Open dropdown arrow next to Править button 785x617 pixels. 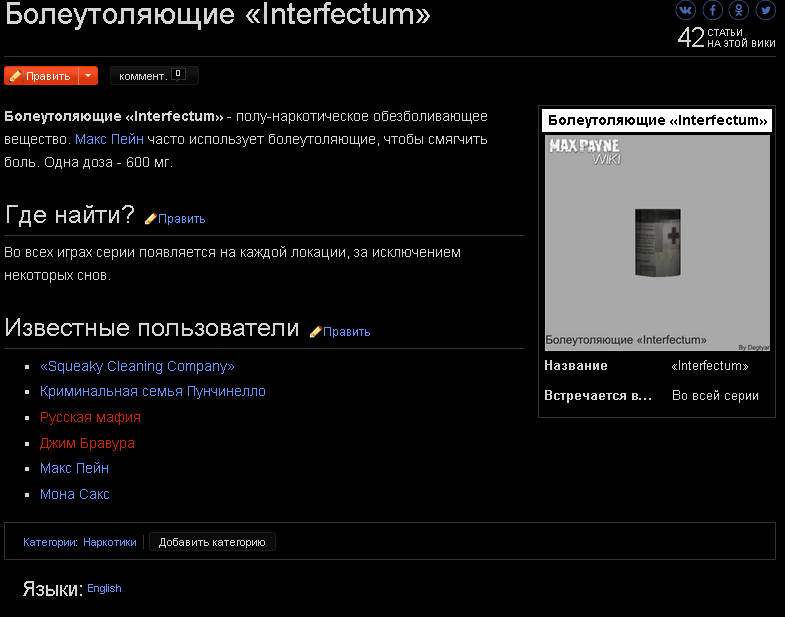[88, 76]
